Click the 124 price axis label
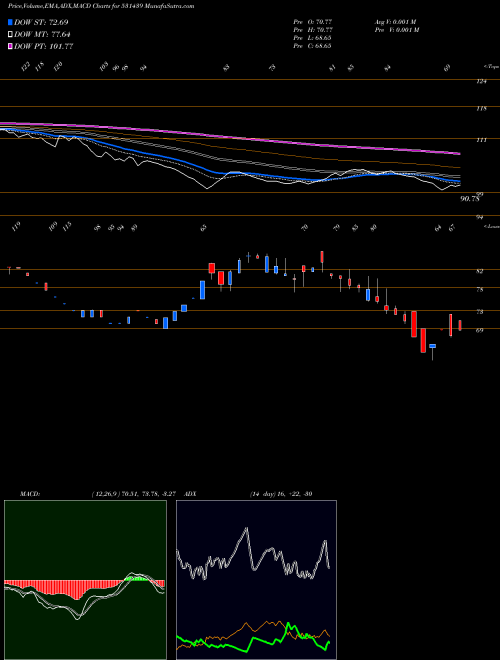Image resolution: width=500 pixels, height=660 pixels. pos(481,82)
